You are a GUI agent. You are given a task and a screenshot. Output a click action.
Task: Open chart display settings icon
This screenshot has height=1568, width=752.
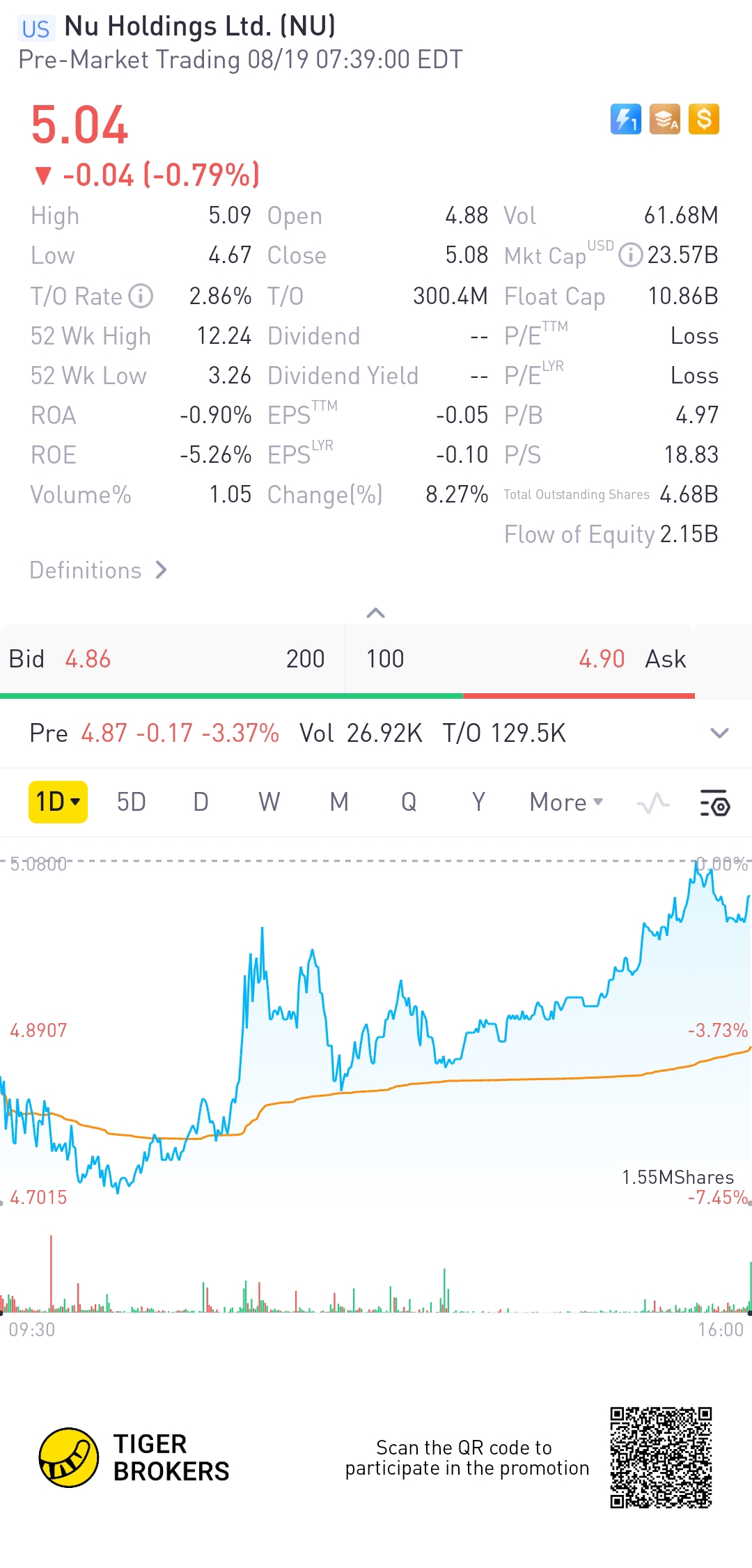[714, 802]
